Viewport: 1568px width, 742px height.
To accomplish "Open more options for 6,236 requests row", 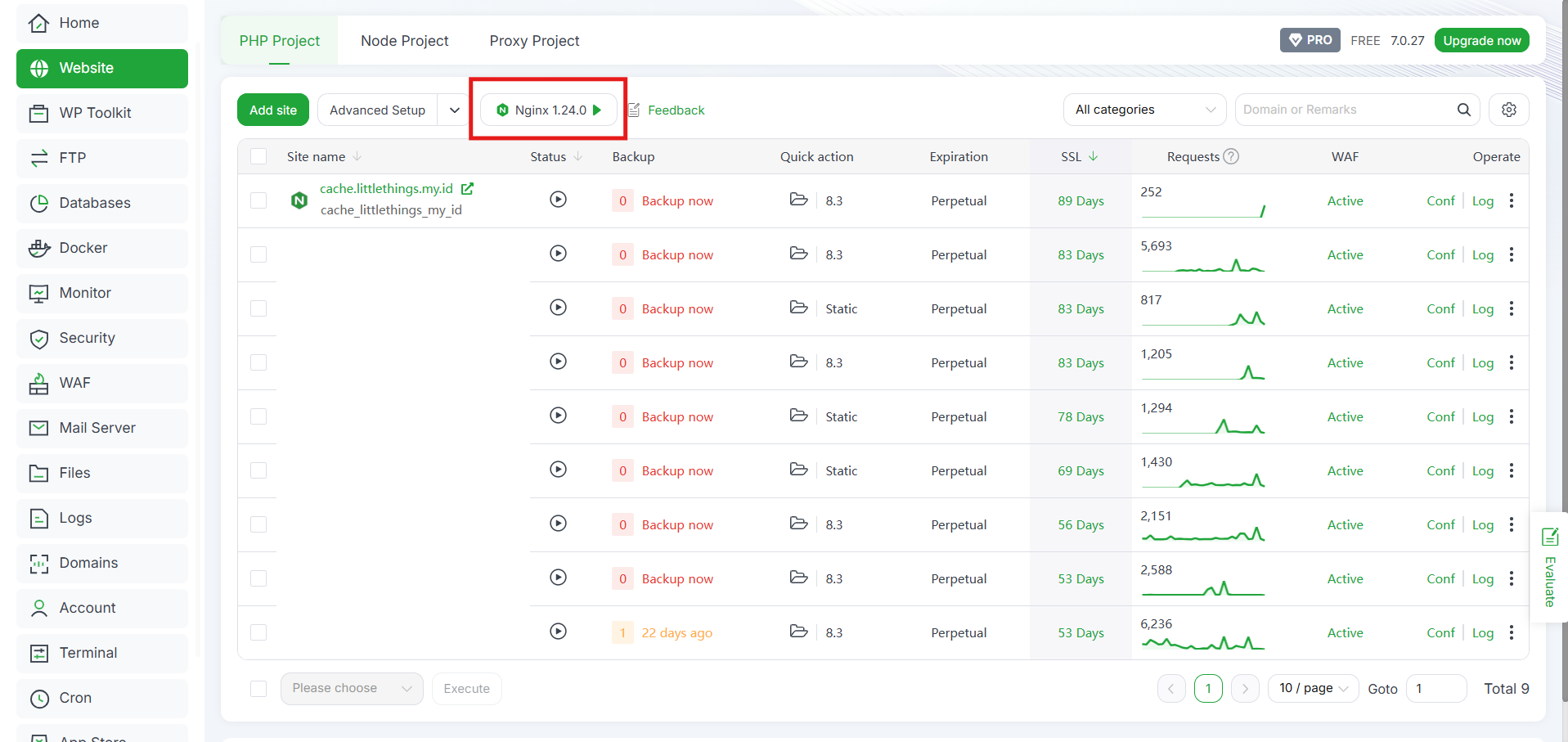I will pyautogui.click(x=1512, y=632).
